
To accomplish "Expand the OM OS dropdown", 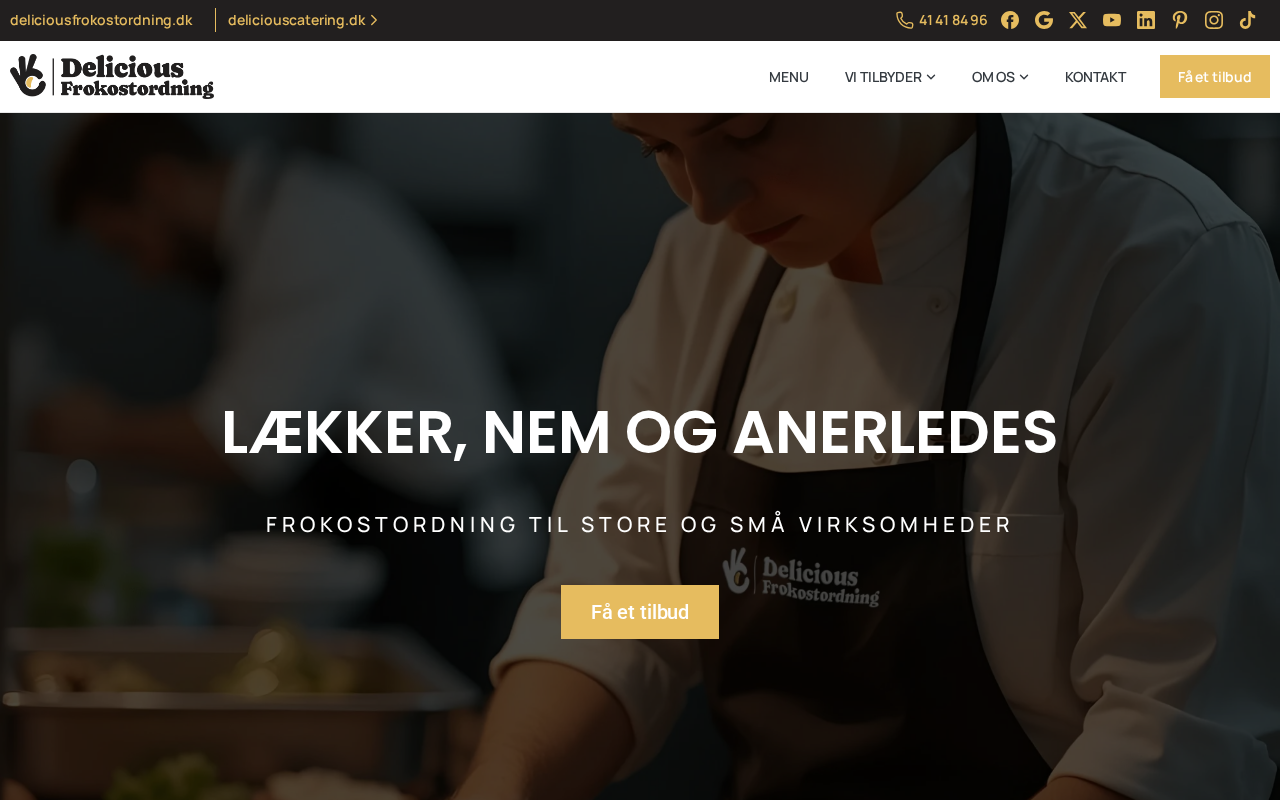I will tap(1000, 77).
